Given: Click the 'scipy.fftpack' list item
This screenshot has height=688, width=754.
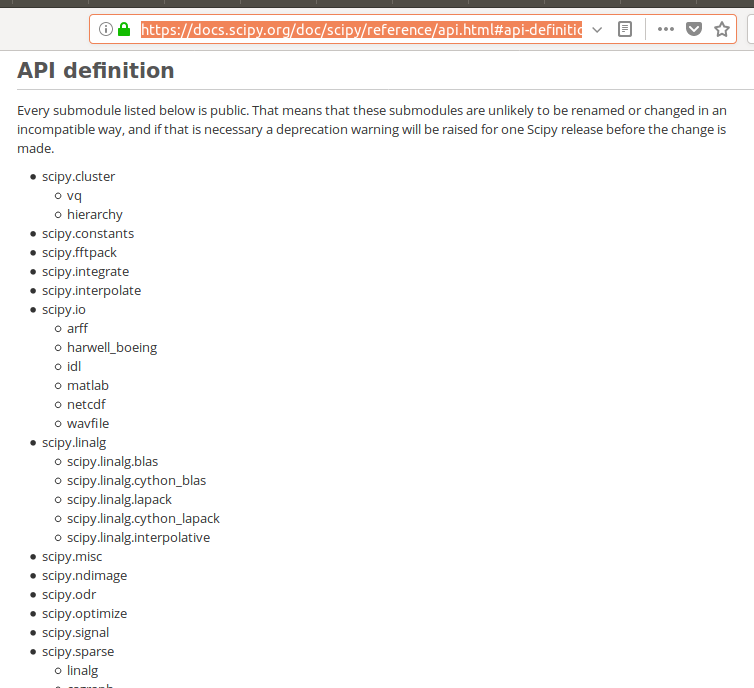Looking at the screenshot, I should pyautogui.click(x=79, y=252).
